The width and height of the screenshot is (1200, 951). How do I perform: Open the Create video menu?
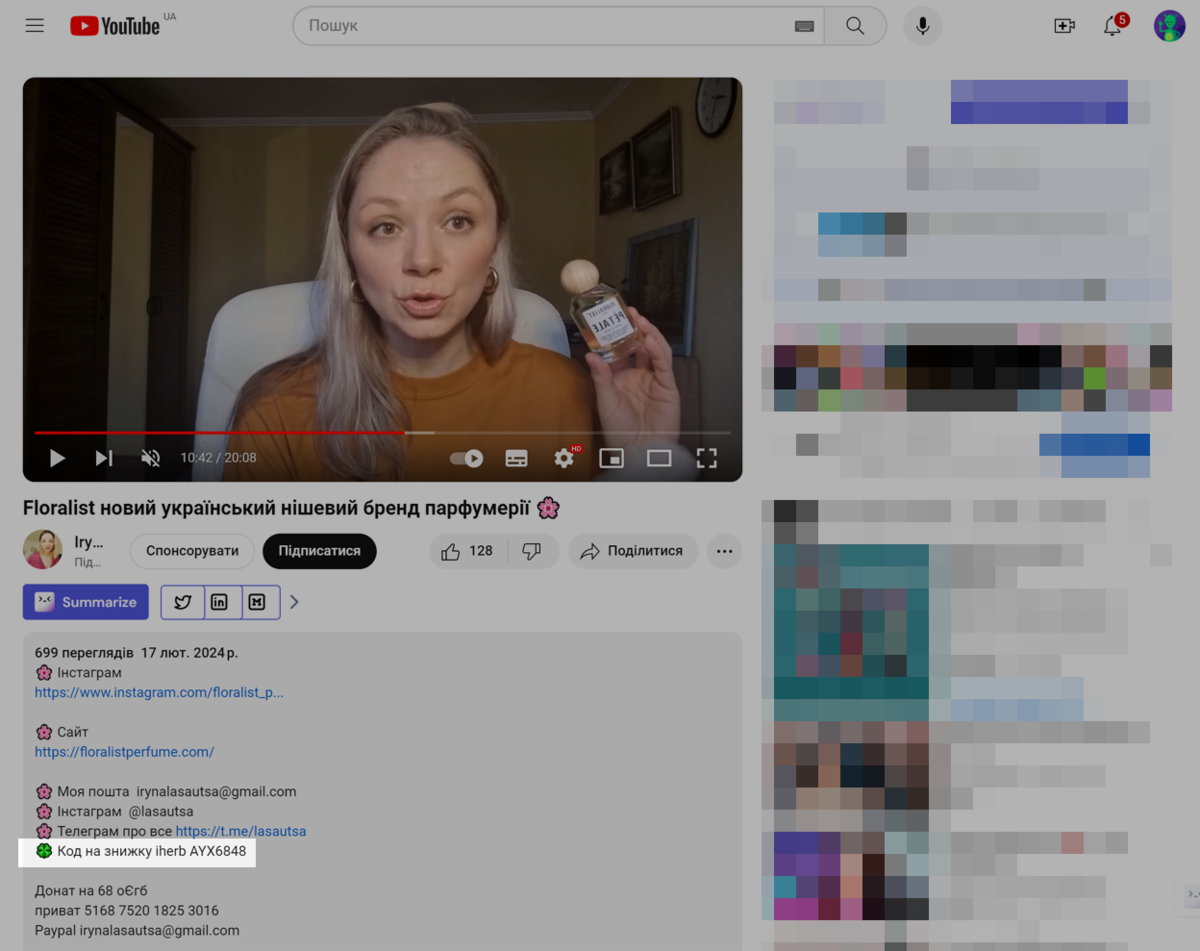[x=1064, y=26]
